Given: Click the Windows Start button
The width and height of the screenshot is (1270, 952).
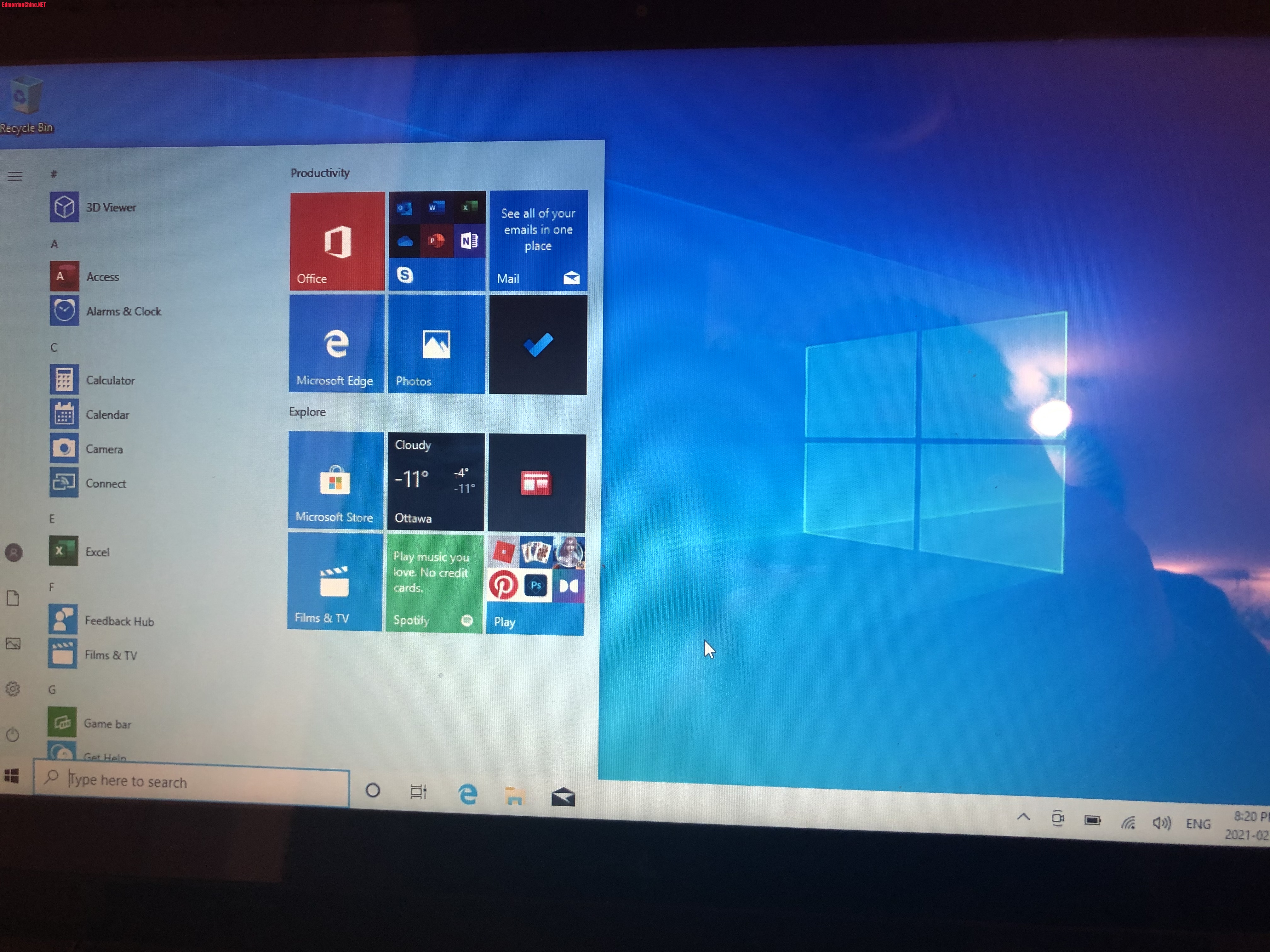Looking at the screenshot, I should pyautogui.click(x=11, y=776).
